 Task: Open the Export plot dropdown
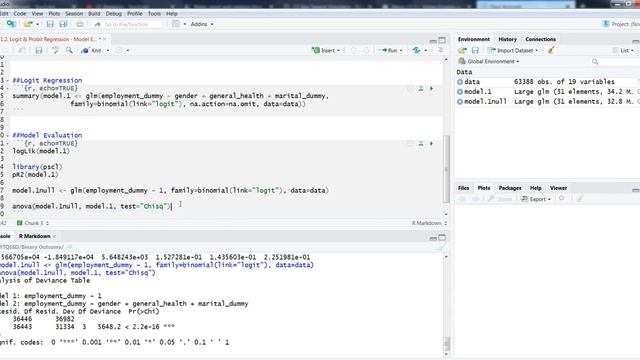(x=536, y=199)
